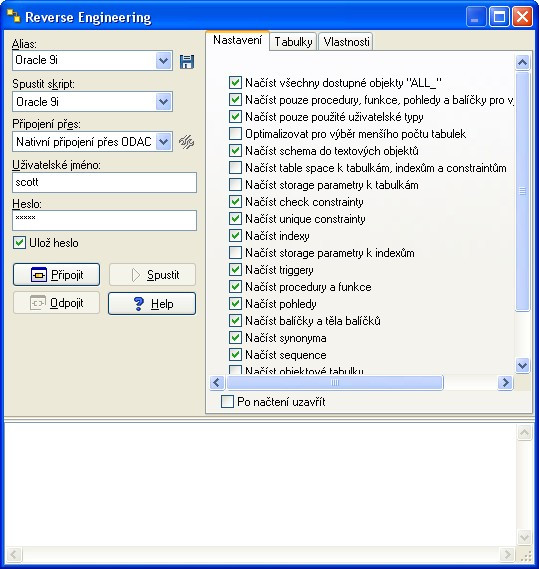539x569 pixels.
Task: Uncheck Načíst procedury a funkce
Action: tap(235, 287)
